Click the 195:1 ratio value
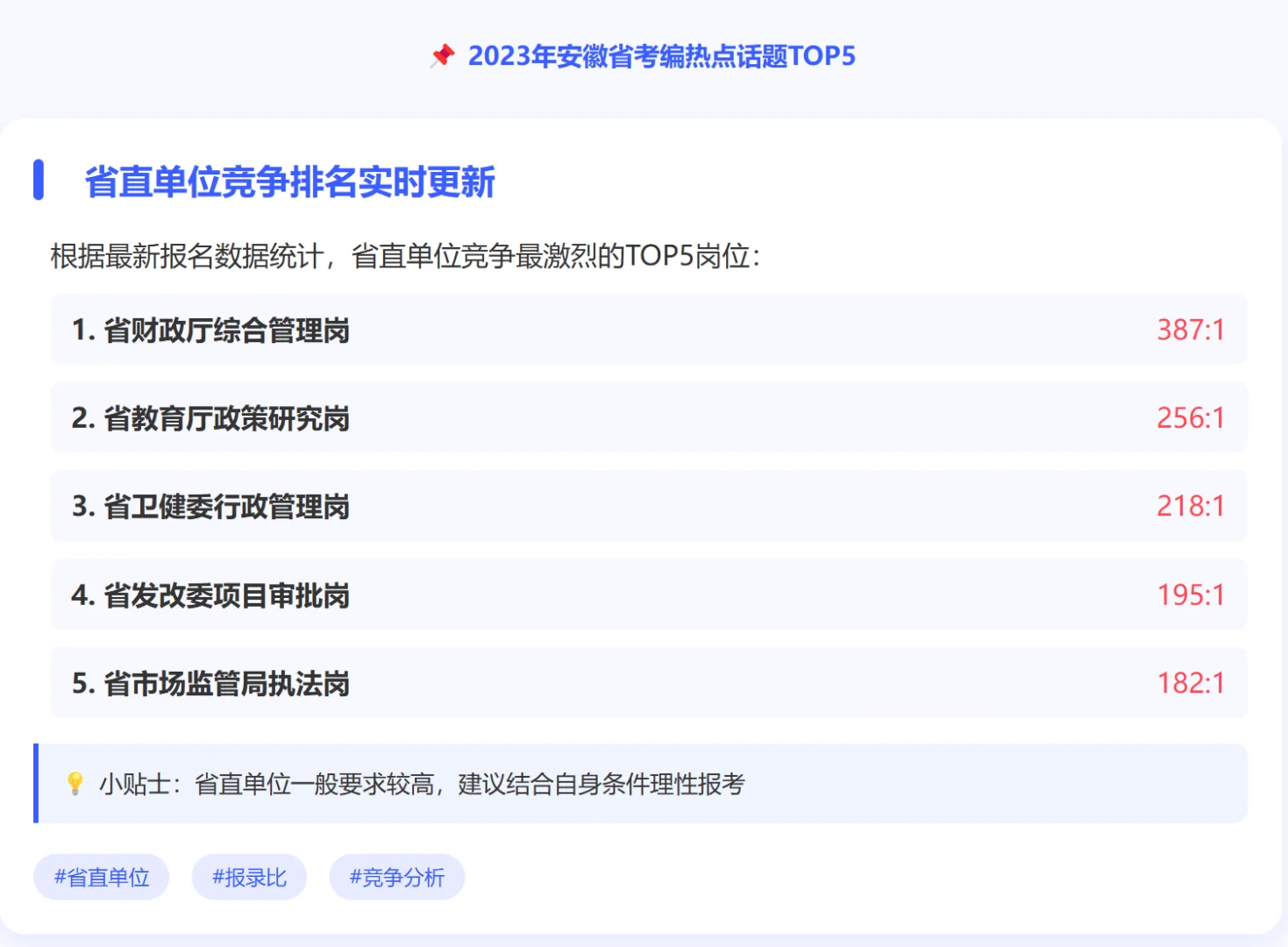The width and height of the screenshot is (1288, 947). click(1191, 595)
